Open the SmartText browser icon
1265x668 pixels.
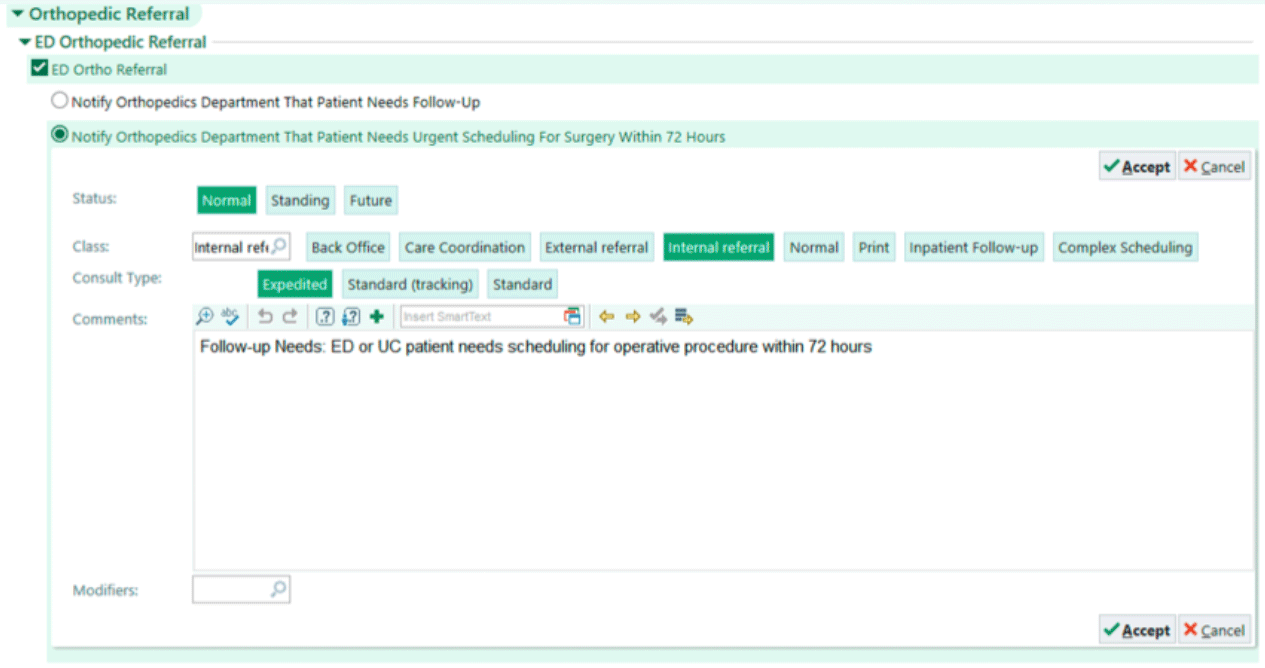pyautogui.click(x=573, y=317)
